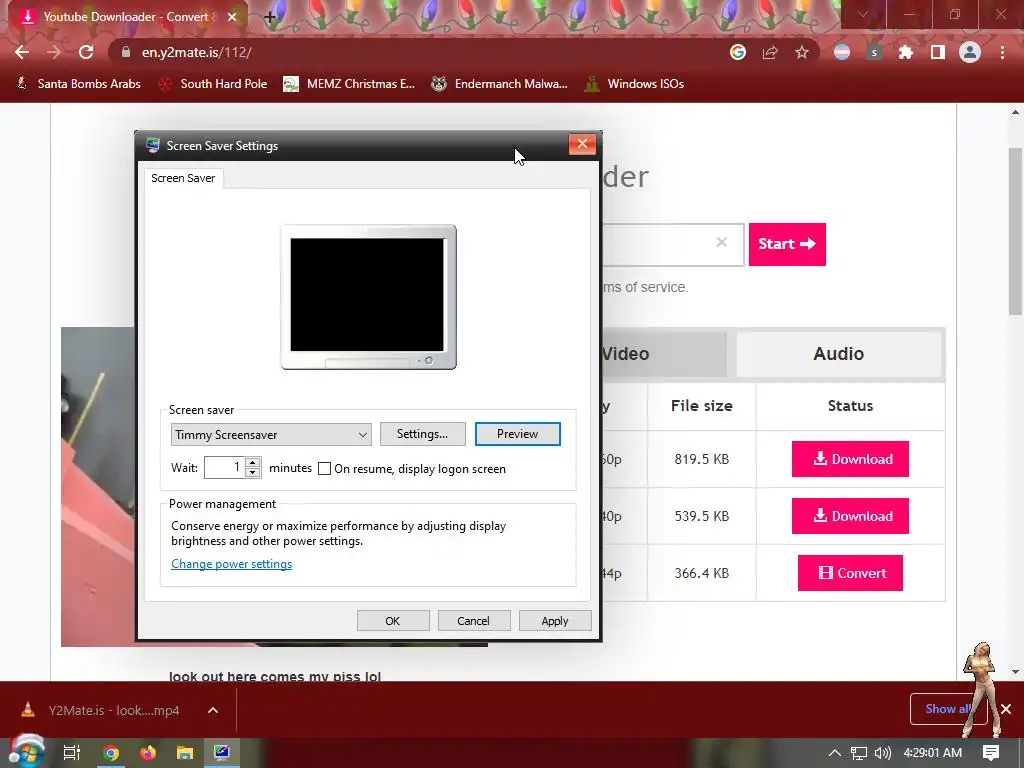Toggle the browser side panel icon
This screenshot has height=768, width=1024.
[x=938, y=52]
